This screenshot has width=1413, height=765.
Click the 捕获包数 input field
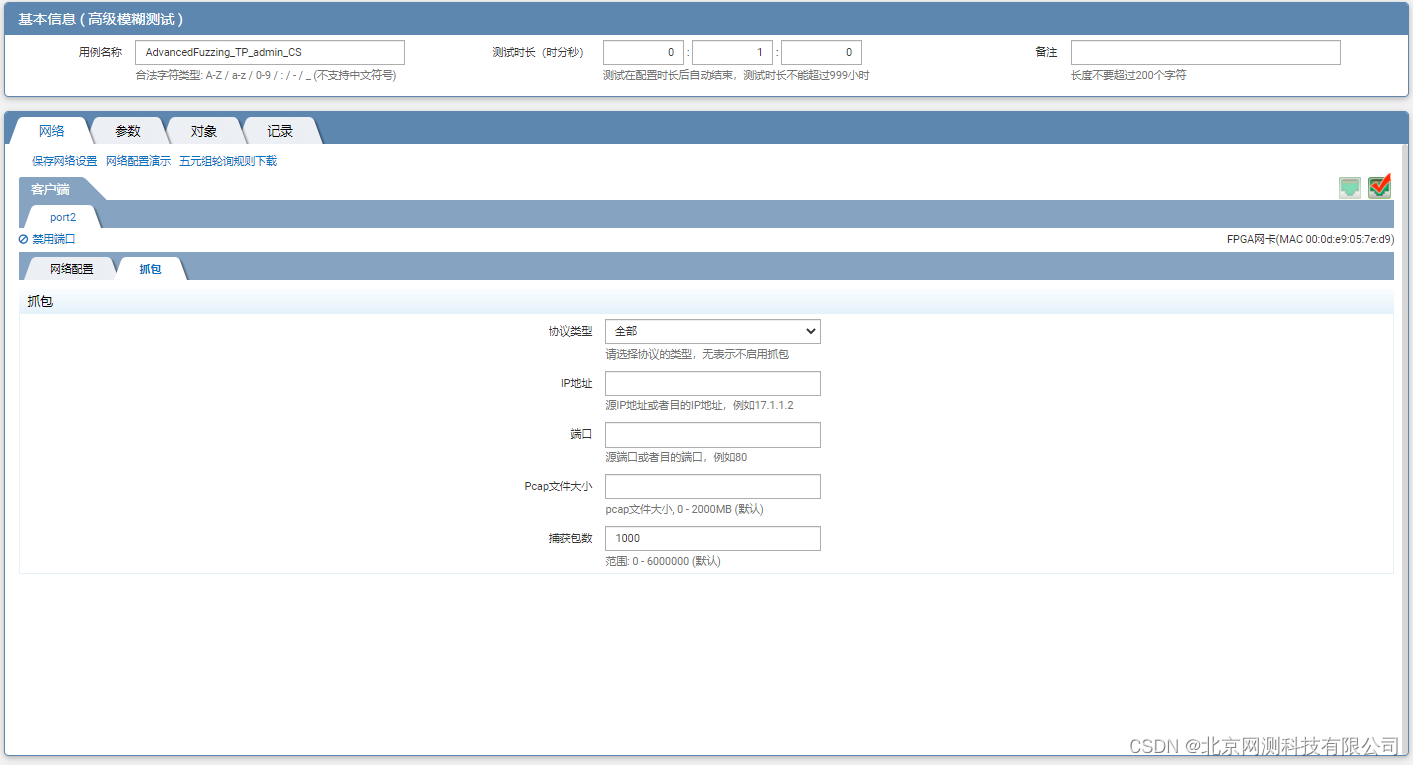click(713, 538)
